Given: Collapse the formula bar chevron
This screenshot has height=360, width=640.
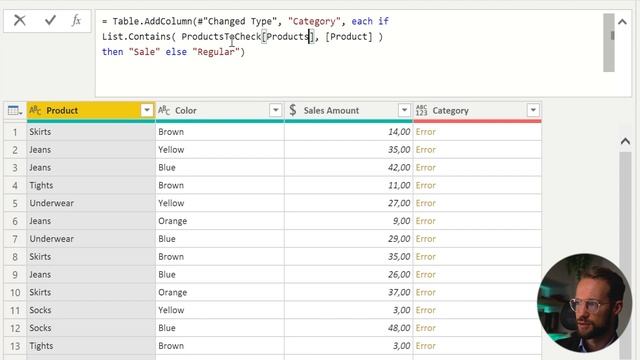Looking at the screenshot, I should [622, 22].
